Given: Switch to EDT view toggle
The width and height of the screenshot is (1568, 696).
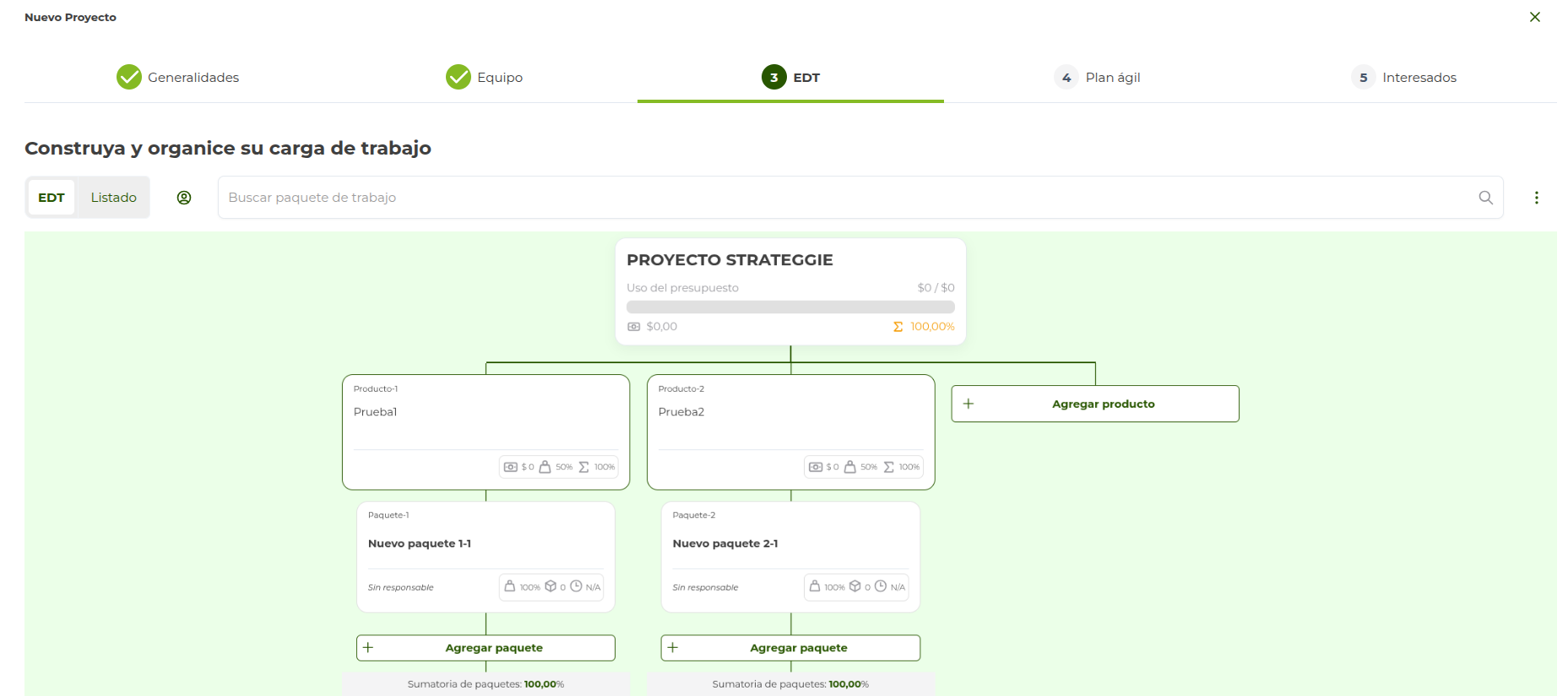Looking at the screenshot, I should coord(52,198).
